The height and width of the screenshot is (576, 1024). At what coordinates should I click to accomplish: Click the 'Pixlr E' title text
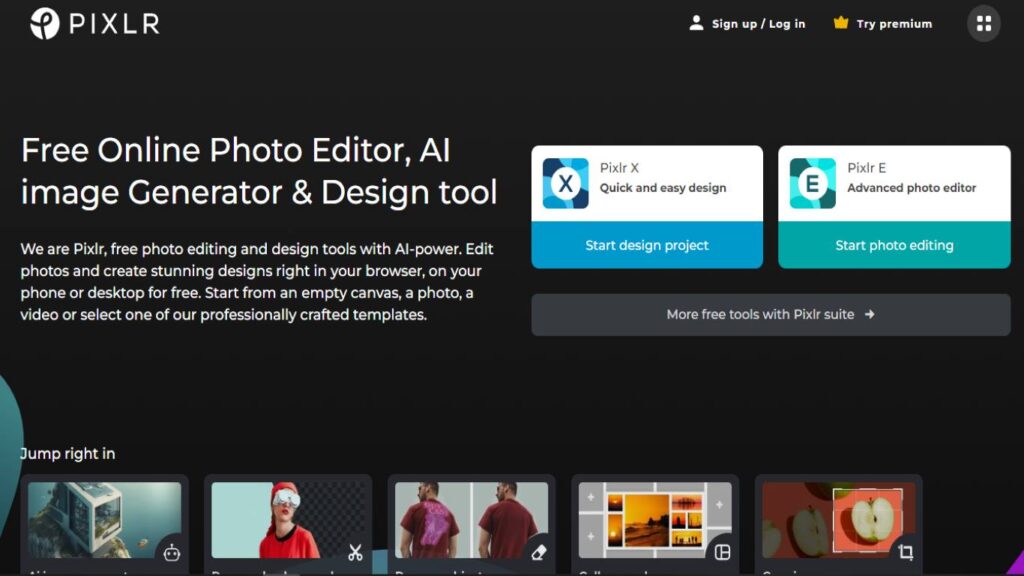point(867,168)
